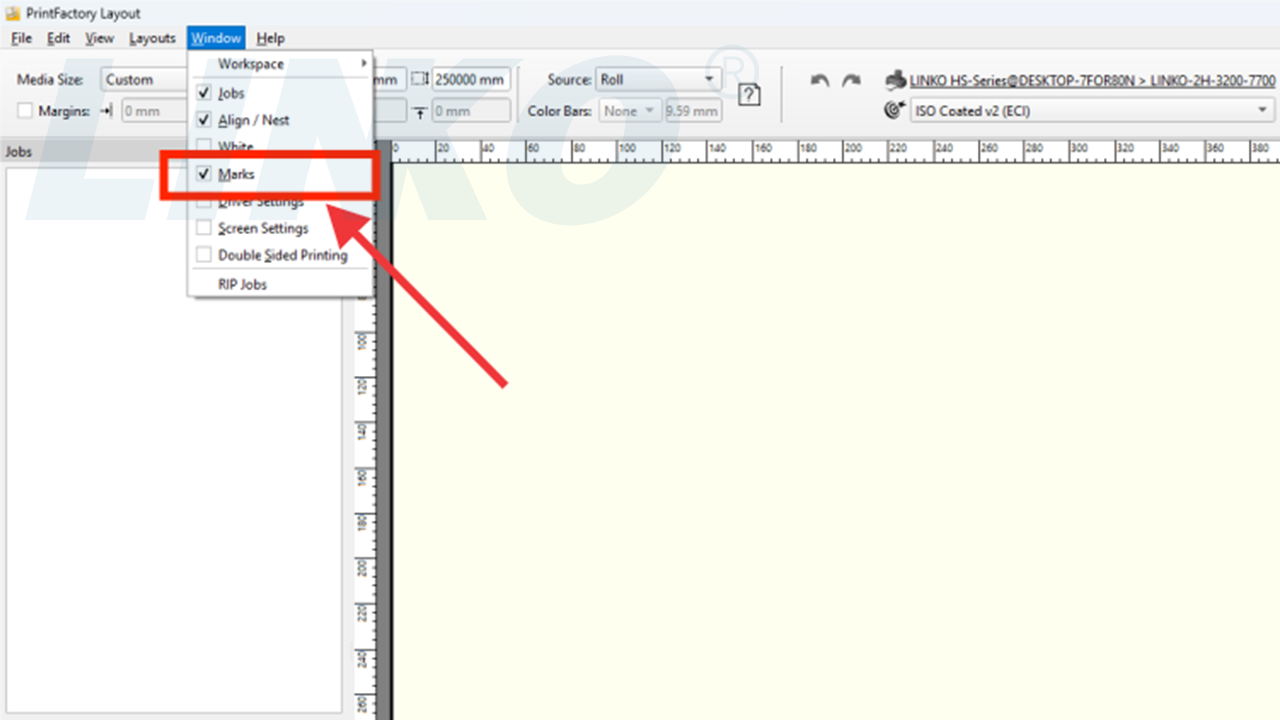
Task: Click the color profile icon beside ISO Coated
Action: click(x=895, y=110)
